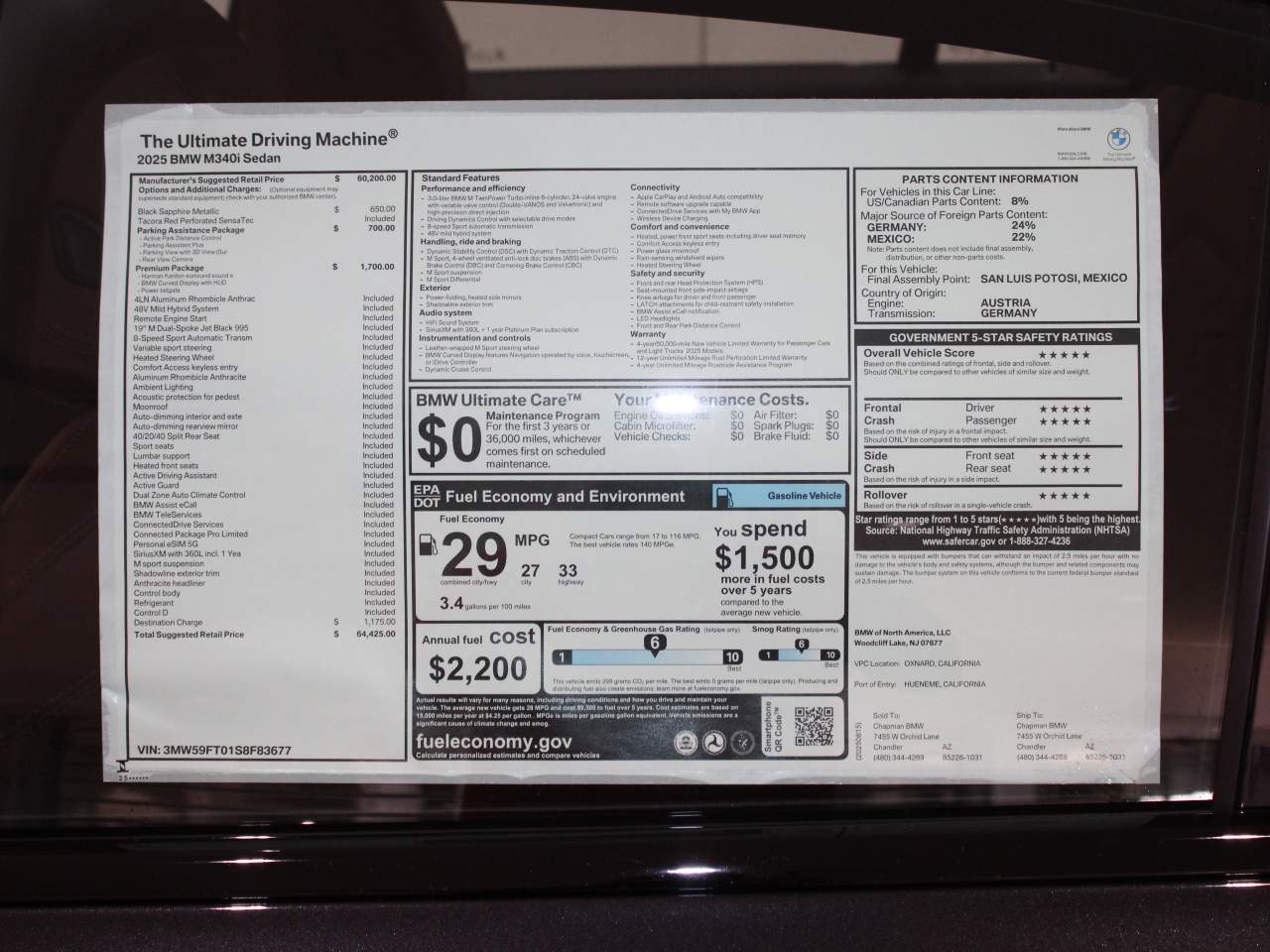Click the greenhouse gas rating marker 6
The width and height of the screenshot is (1270, 952).
[x=655, y=644]
